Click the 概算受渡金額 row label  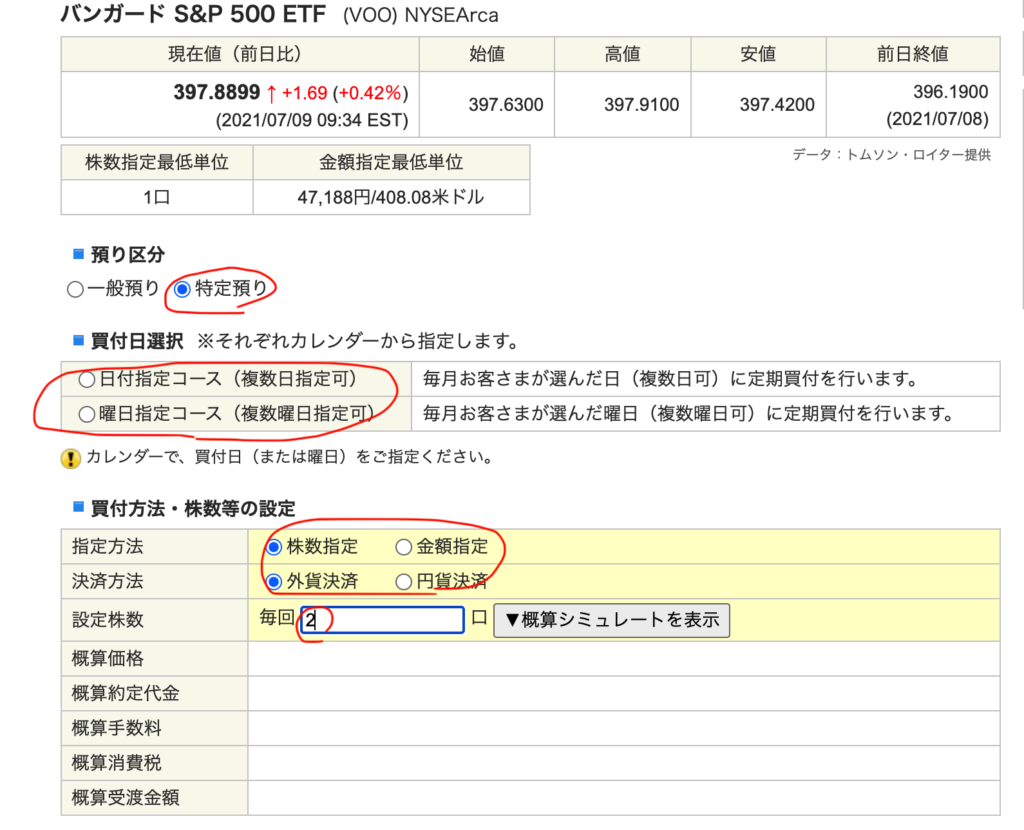tap(125, 797)
